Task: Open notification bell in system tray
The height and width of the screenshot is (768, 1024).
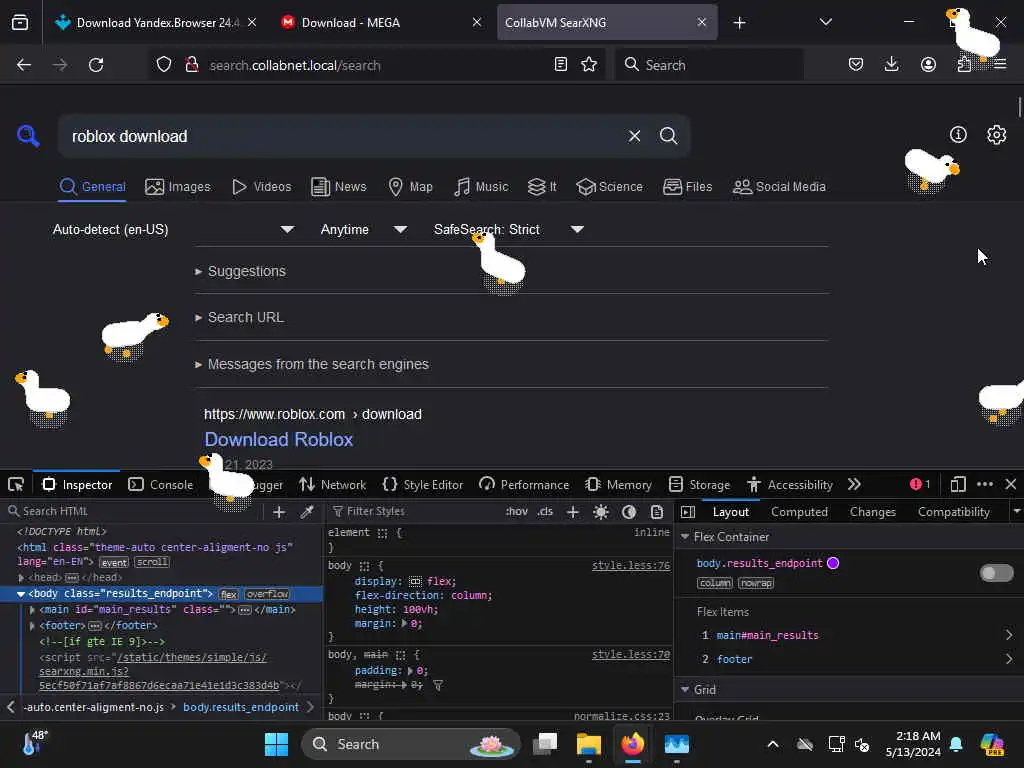Action: 956,744
